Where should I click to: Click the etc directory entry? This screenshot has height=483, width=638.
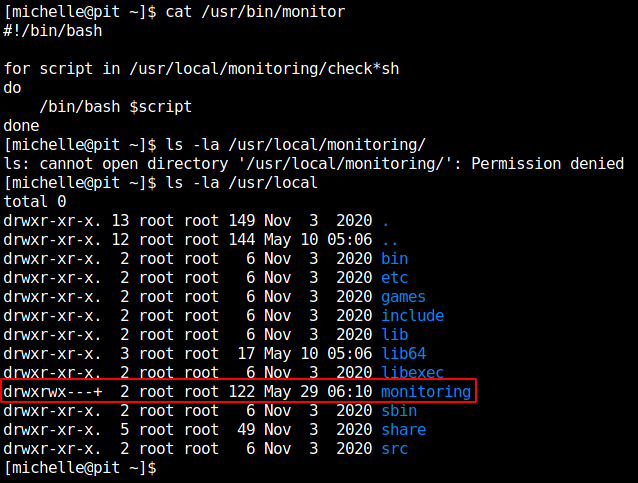(393, 277)
